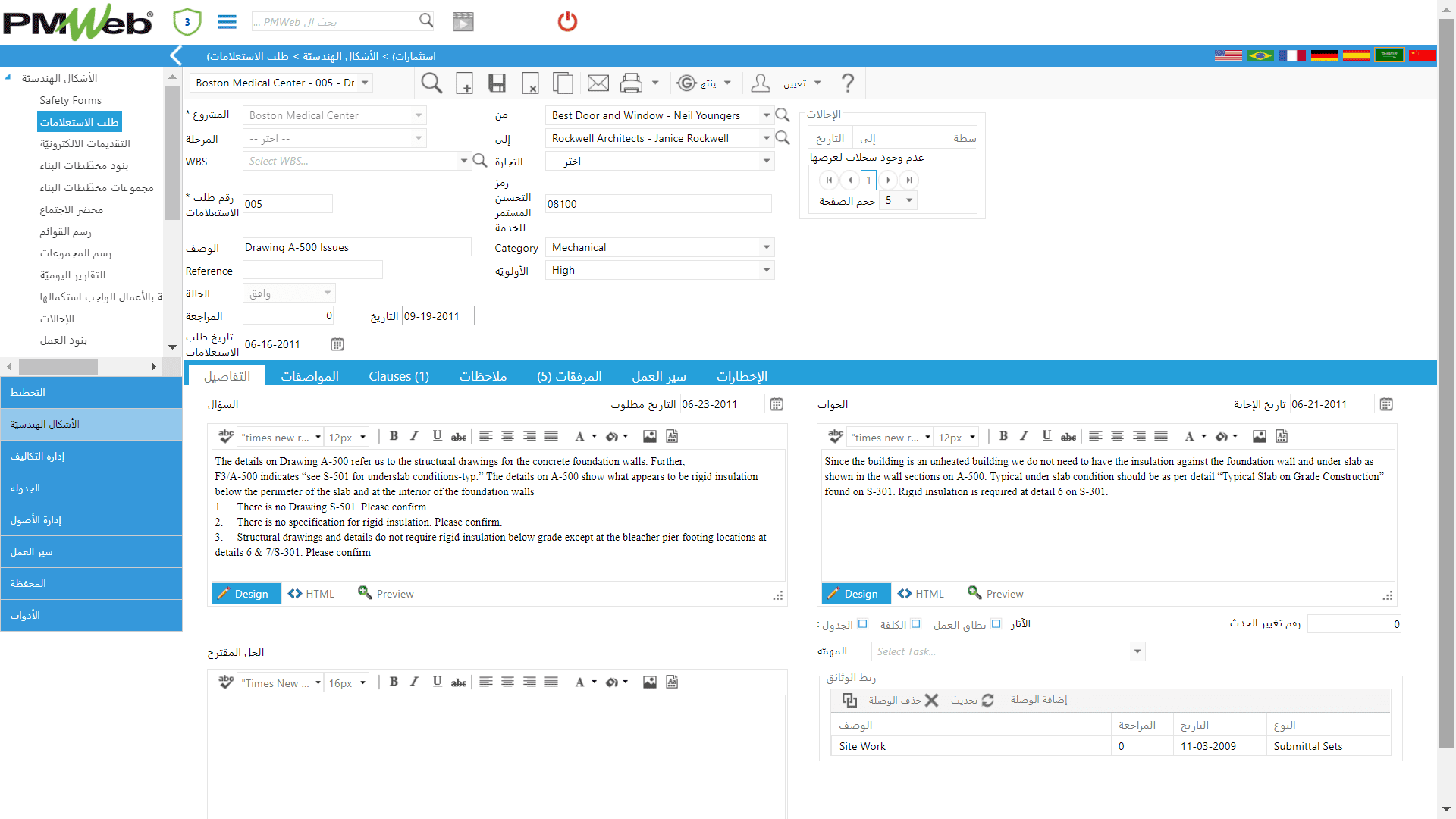Tick the schedule impact checkbox
This screenshot has height=819, width=1456.
click(x=862, y=624)
